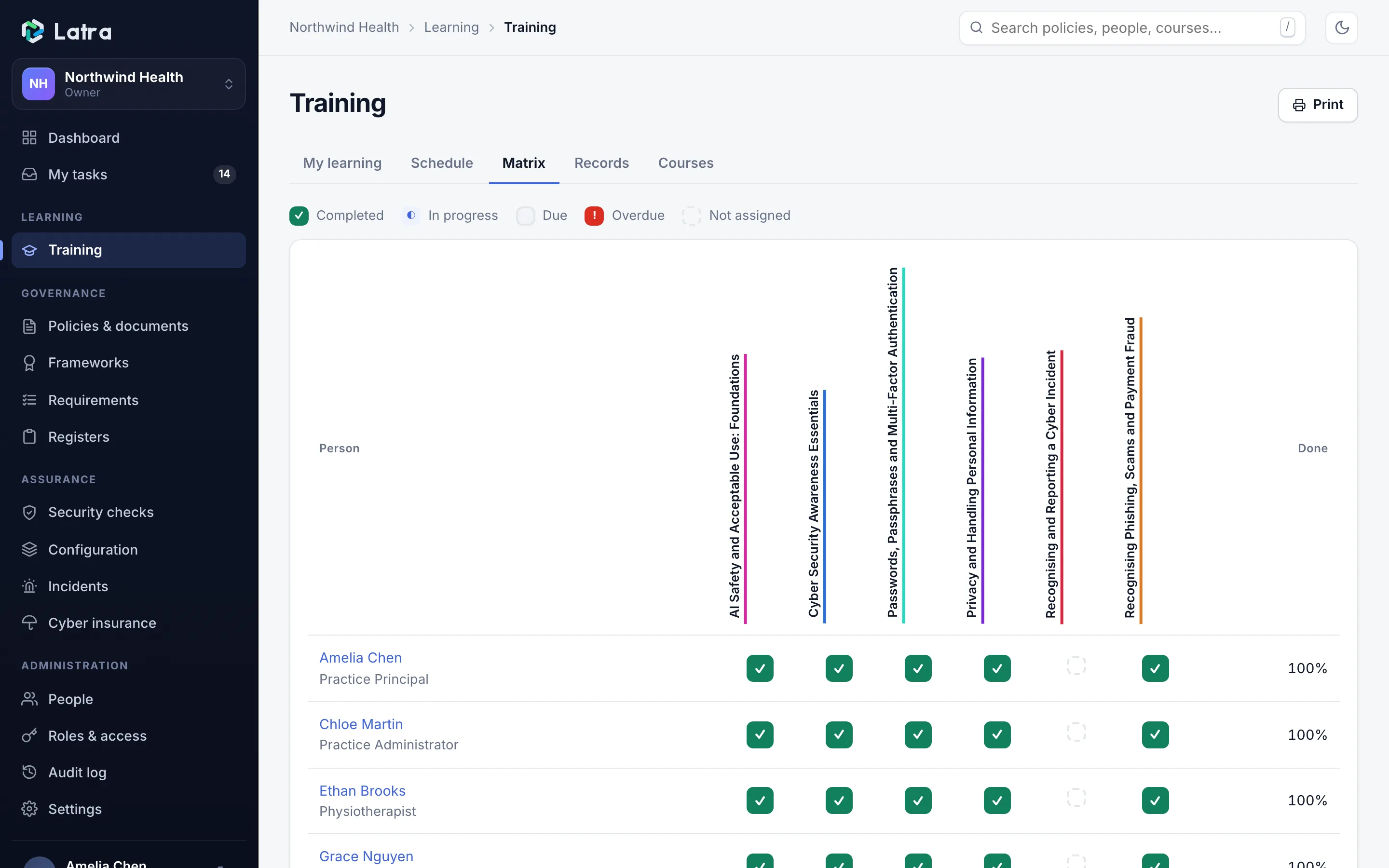The height and width of the screenshot is (868, 1389).
Task: Expand the Northwind Health organisation switcher
Action: click(129, 84)
